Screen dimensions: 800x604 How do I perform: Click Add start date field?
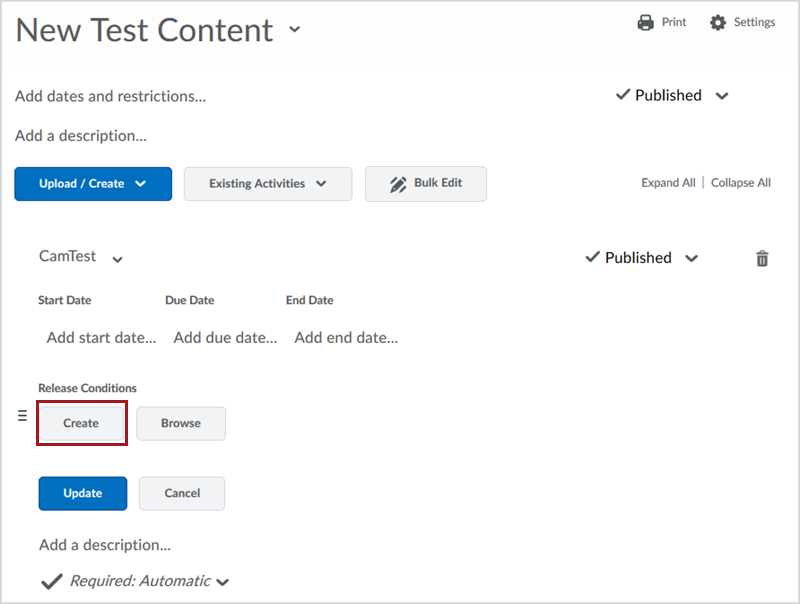[101, 337]
